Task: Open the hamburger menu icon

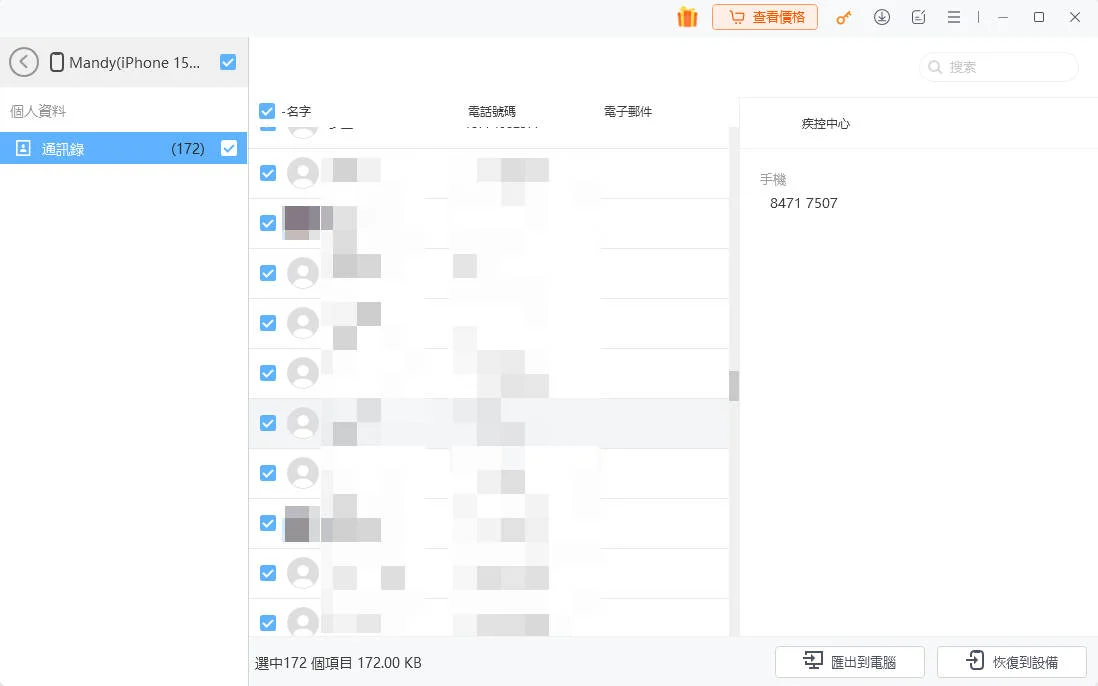Action: pyautogui.click(x=954, y=17)
